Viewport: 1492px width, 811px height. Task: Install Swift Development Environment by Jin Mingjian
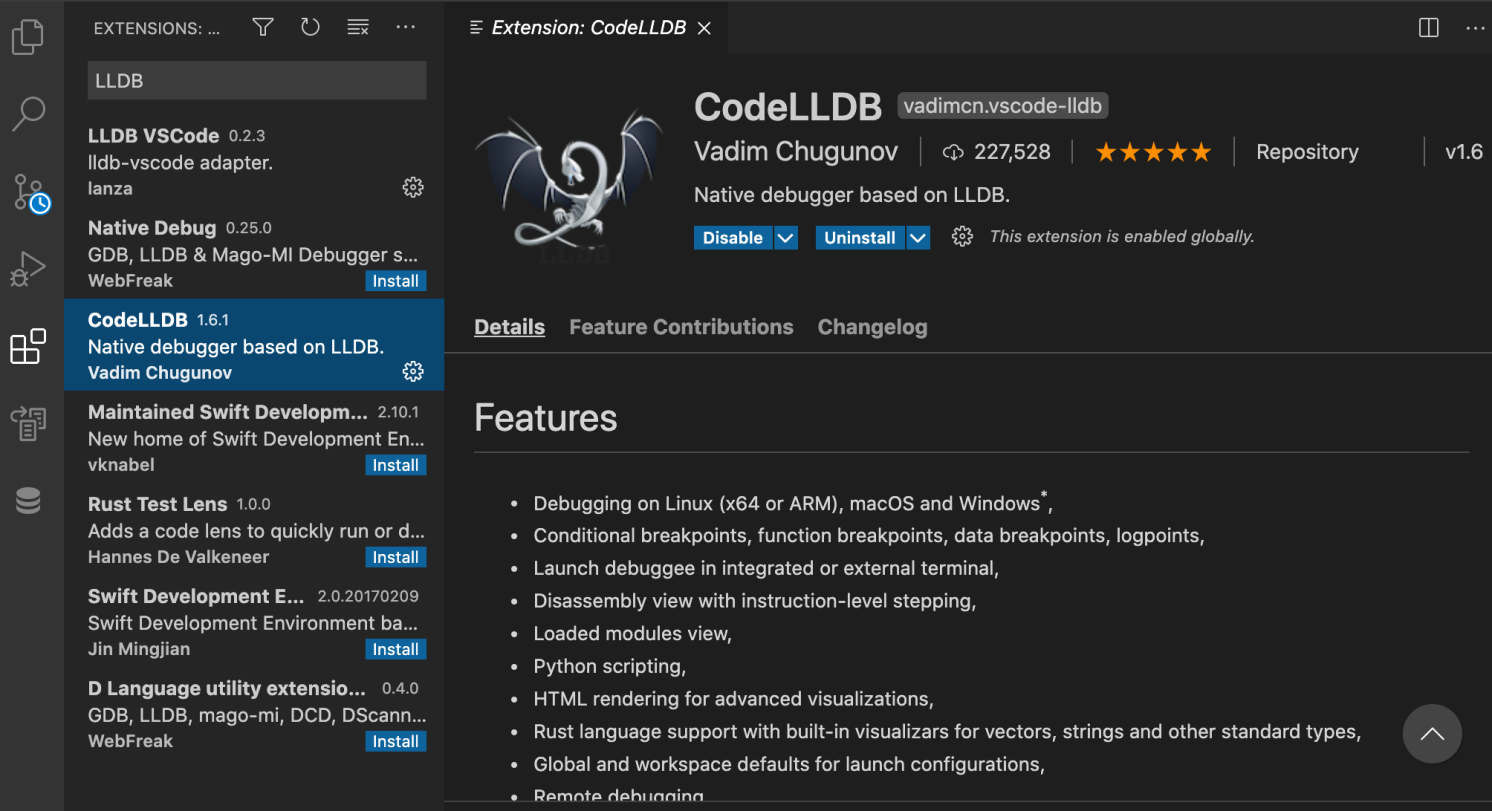(396, 649)
